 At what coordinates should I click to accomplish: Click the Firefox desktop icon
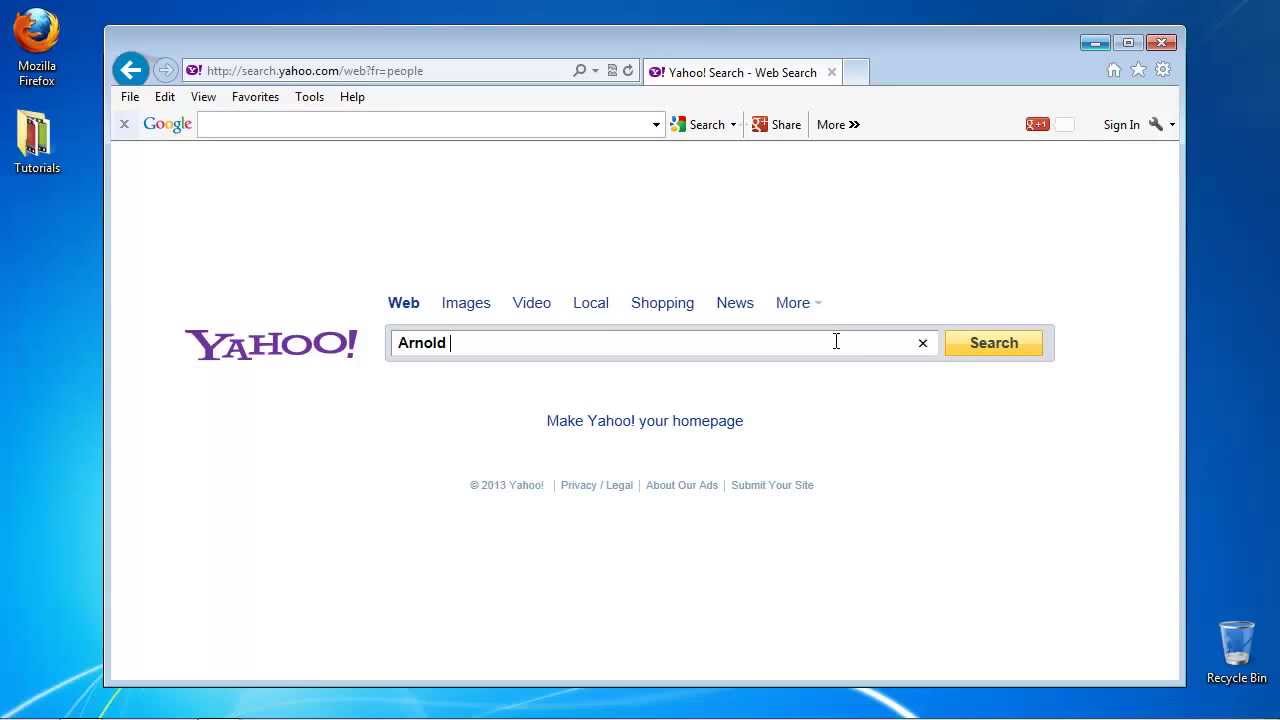tap(36, 35)
